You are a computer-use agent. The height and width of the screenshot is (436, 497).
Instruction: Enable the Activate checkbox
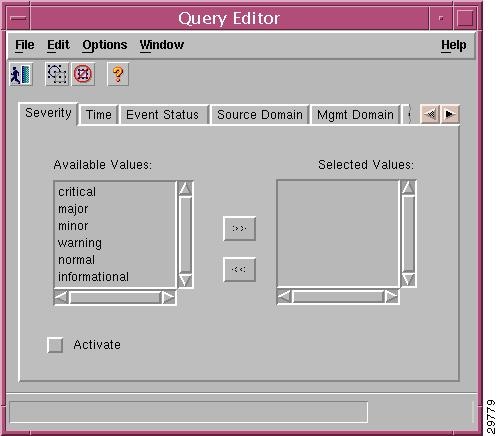[x=55, y=345]
